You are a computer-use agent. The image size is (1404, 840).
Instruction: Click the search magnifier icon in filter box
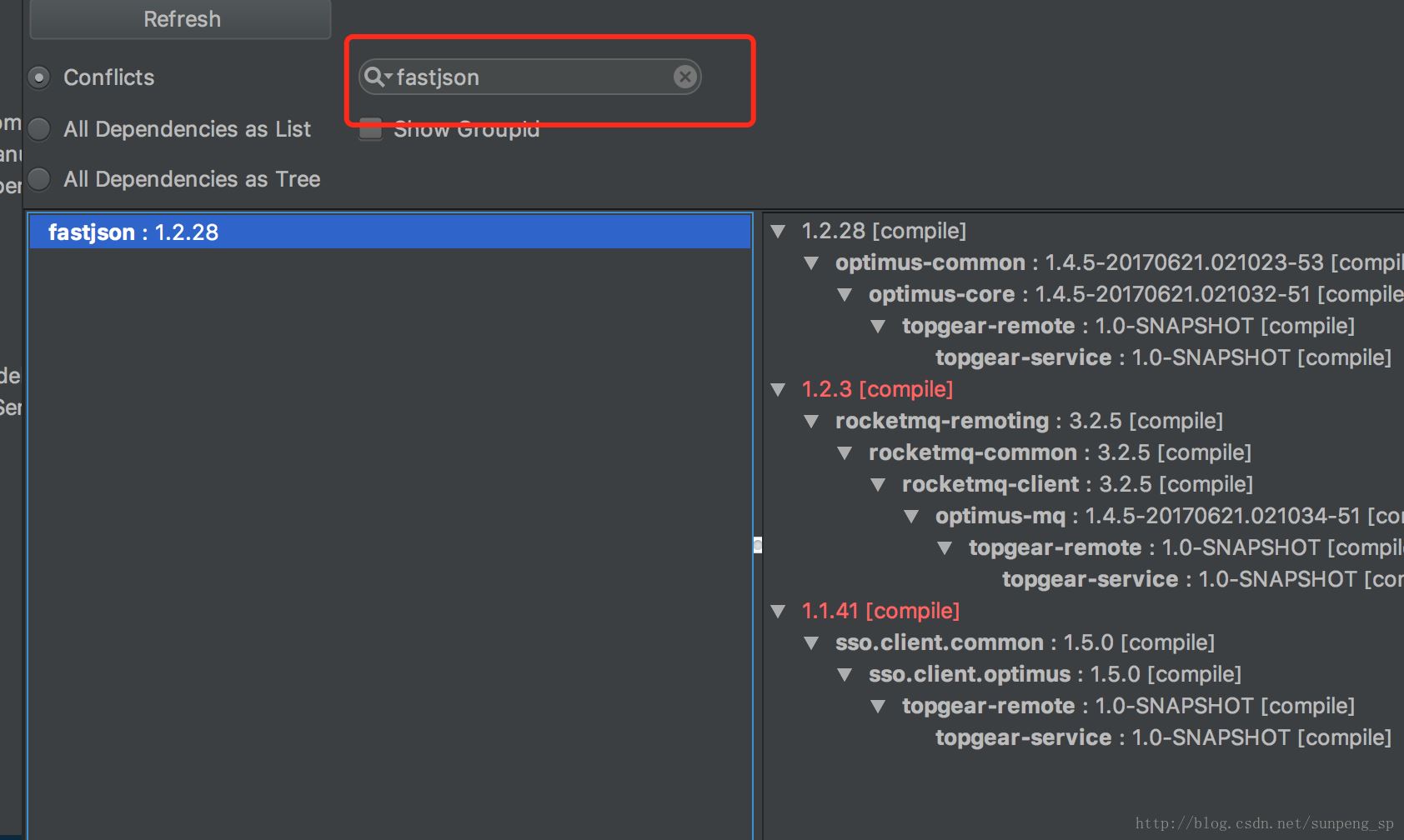374,77
